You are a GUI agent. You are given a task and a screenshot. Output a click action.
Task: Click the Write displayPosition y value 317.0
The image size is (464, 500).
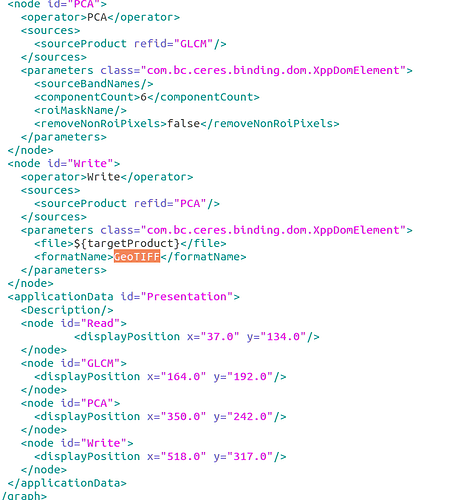[246, 456]
